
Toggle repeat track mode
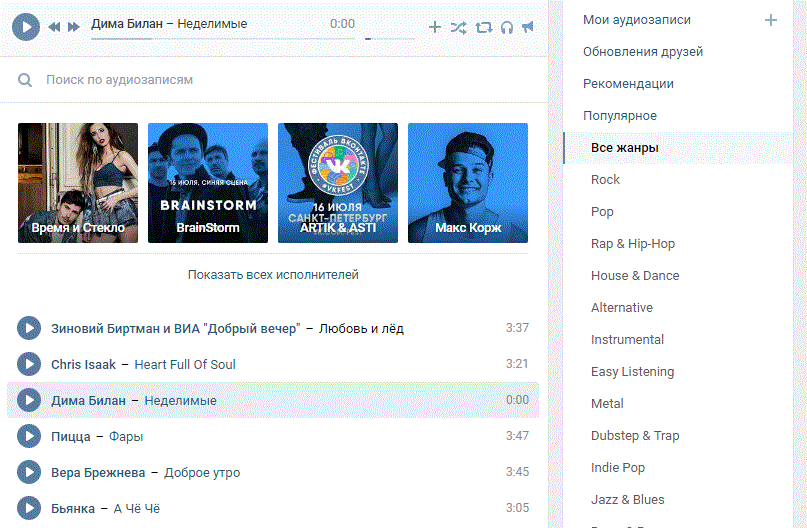[483, 27]
